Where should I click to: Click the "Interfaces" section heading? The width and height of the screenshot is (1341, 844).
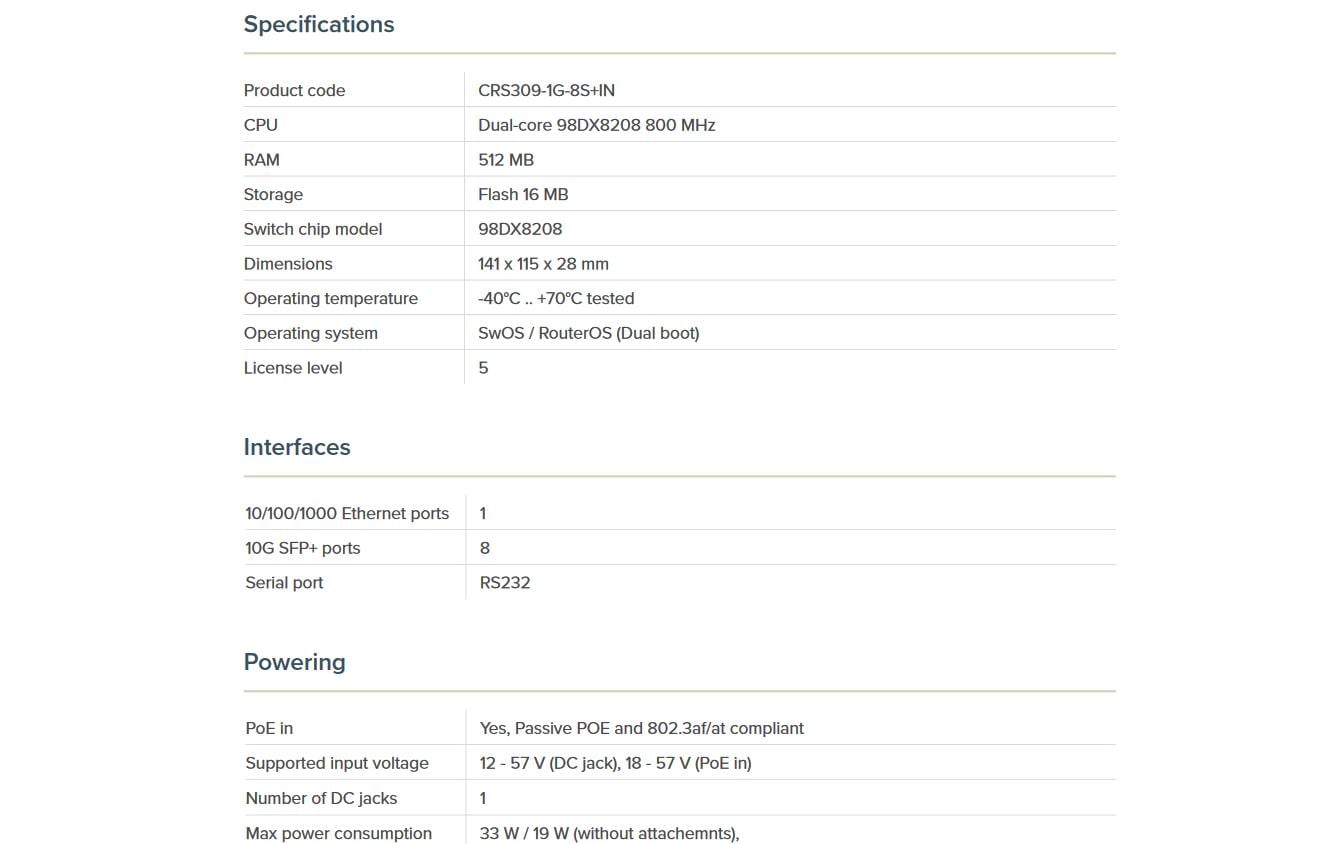pos(297,447)
